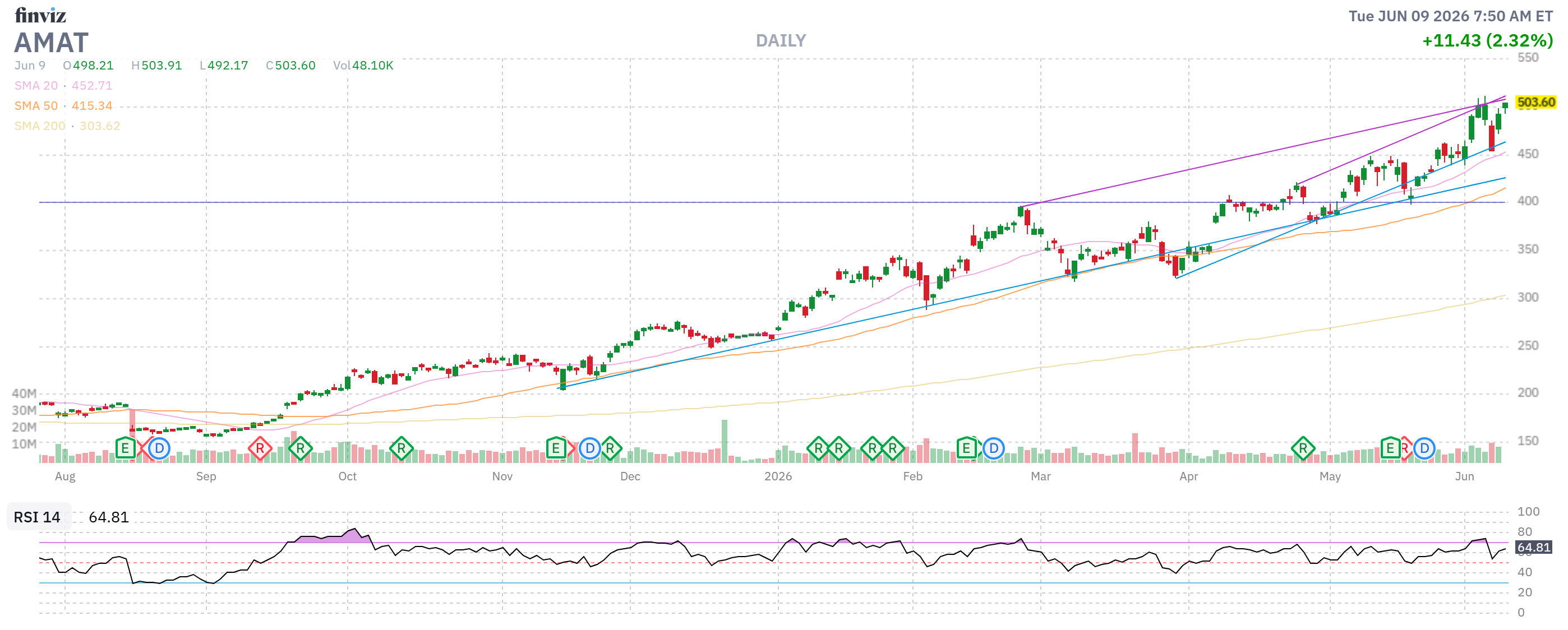Click the yellow 503.60 current price tag
Image resolution: width=1568 pixels, height=630 pixels.
pyautogui.click(x=1535, y=102)
